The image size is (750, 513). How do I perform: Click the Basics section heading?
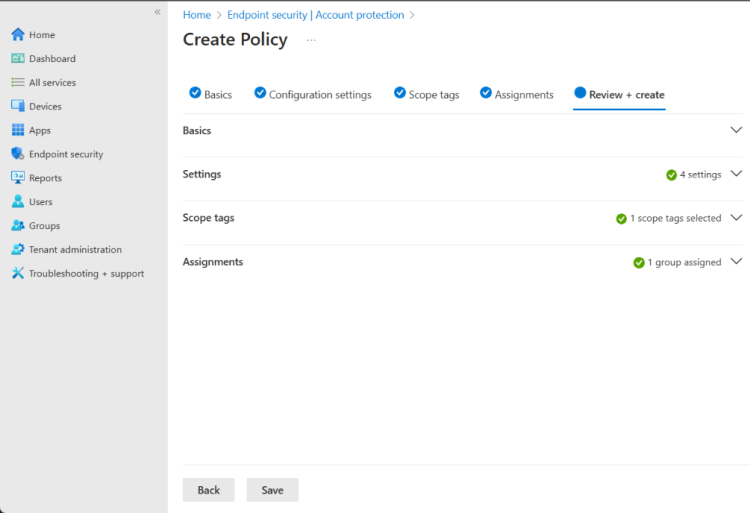tap(197, 131)
